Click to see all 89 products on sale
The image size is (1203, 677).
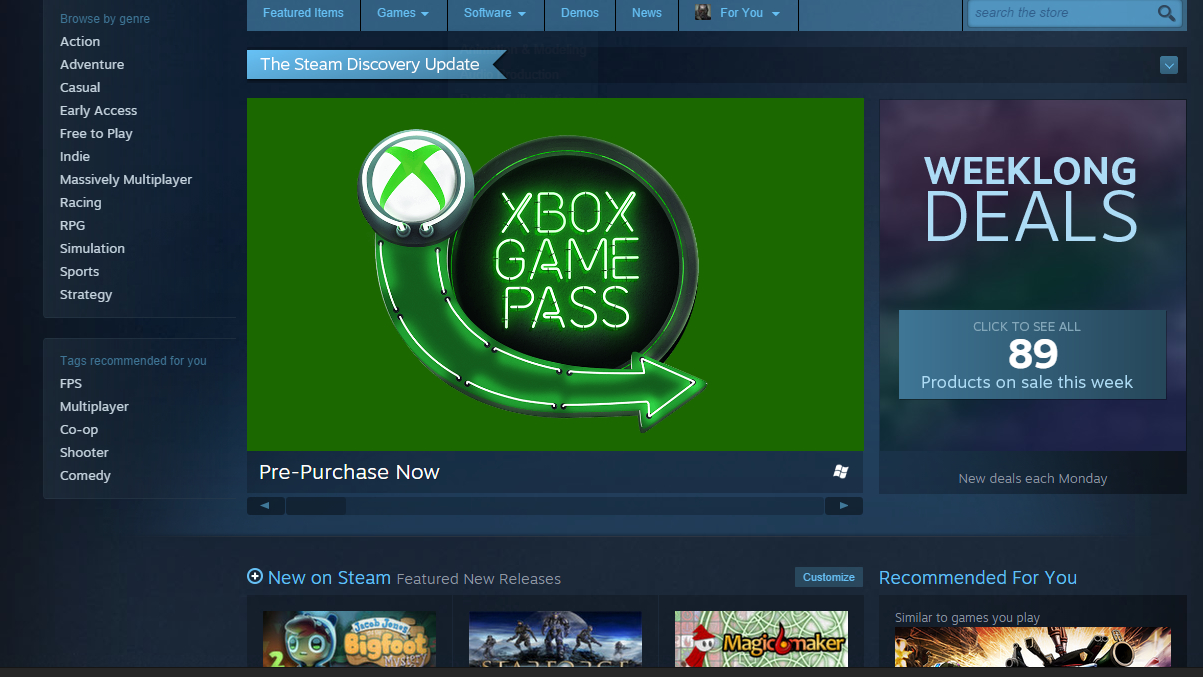click(1032, 354)
